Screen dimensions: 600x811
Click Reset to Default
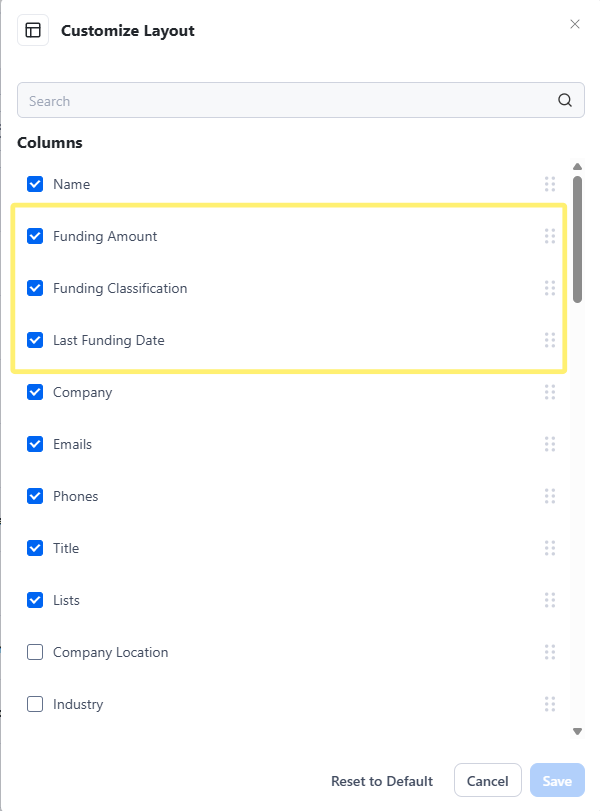pyautogui.click(x=383, y=780)
